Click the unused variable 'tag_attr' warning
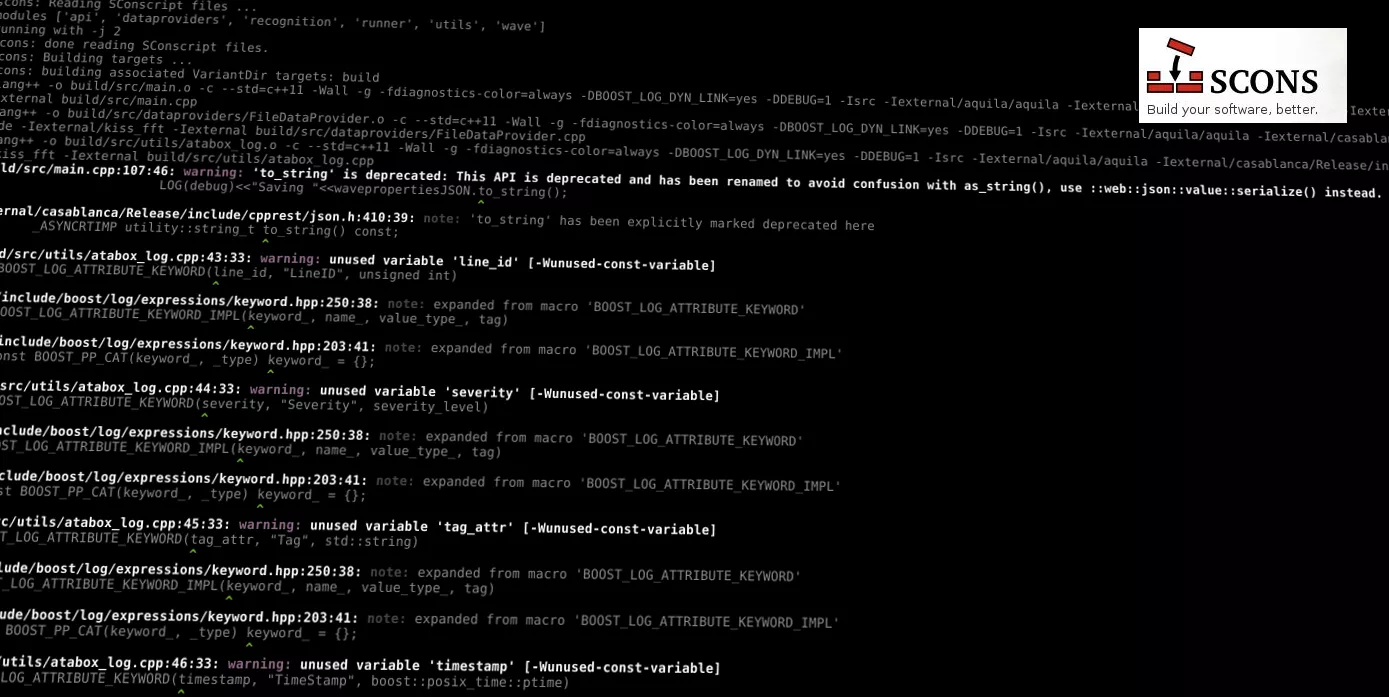 (412, 526)
